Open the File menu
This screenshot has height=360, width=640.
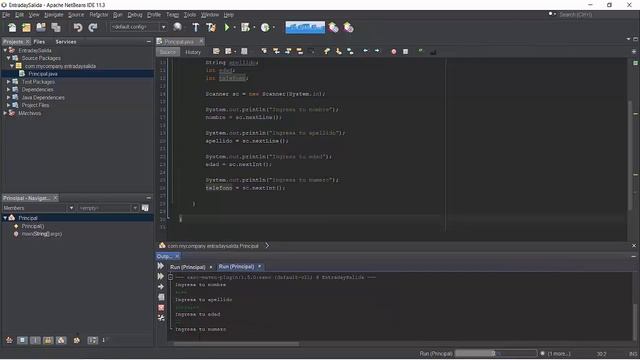click(x=6, y=15)
